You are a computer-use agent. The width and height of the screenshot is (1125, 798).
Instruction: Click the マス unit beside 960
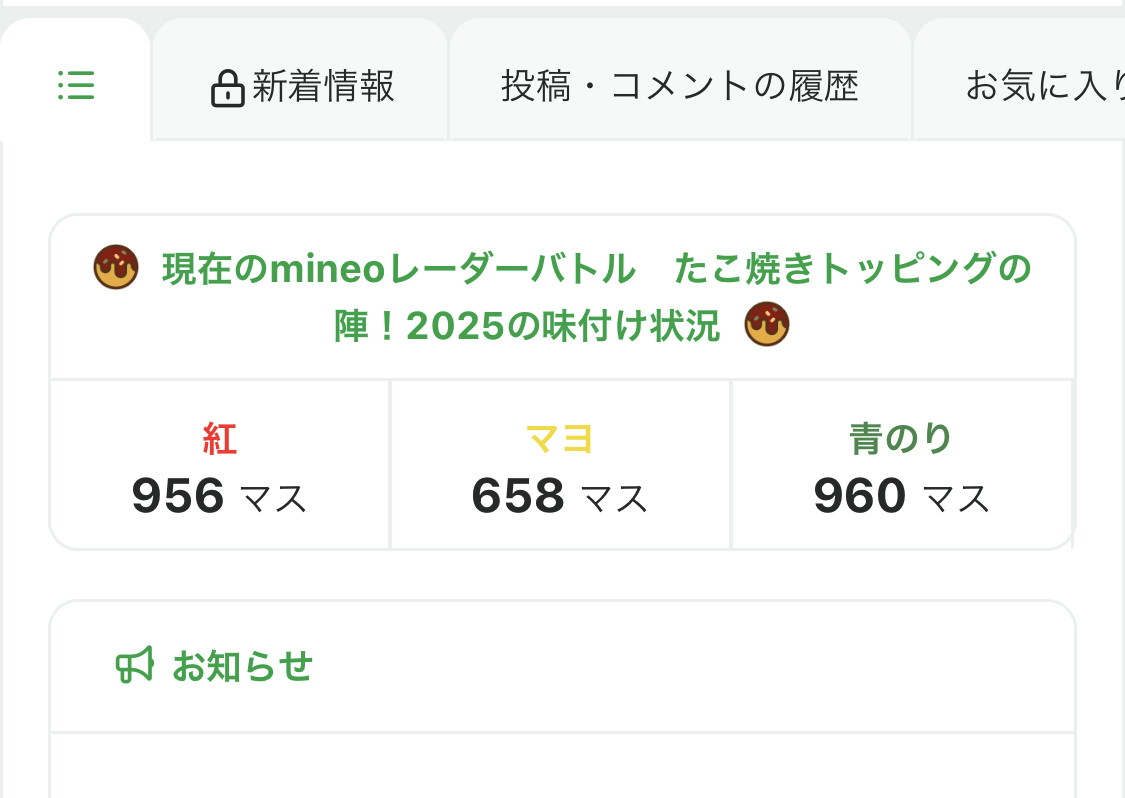pos(957,498)
